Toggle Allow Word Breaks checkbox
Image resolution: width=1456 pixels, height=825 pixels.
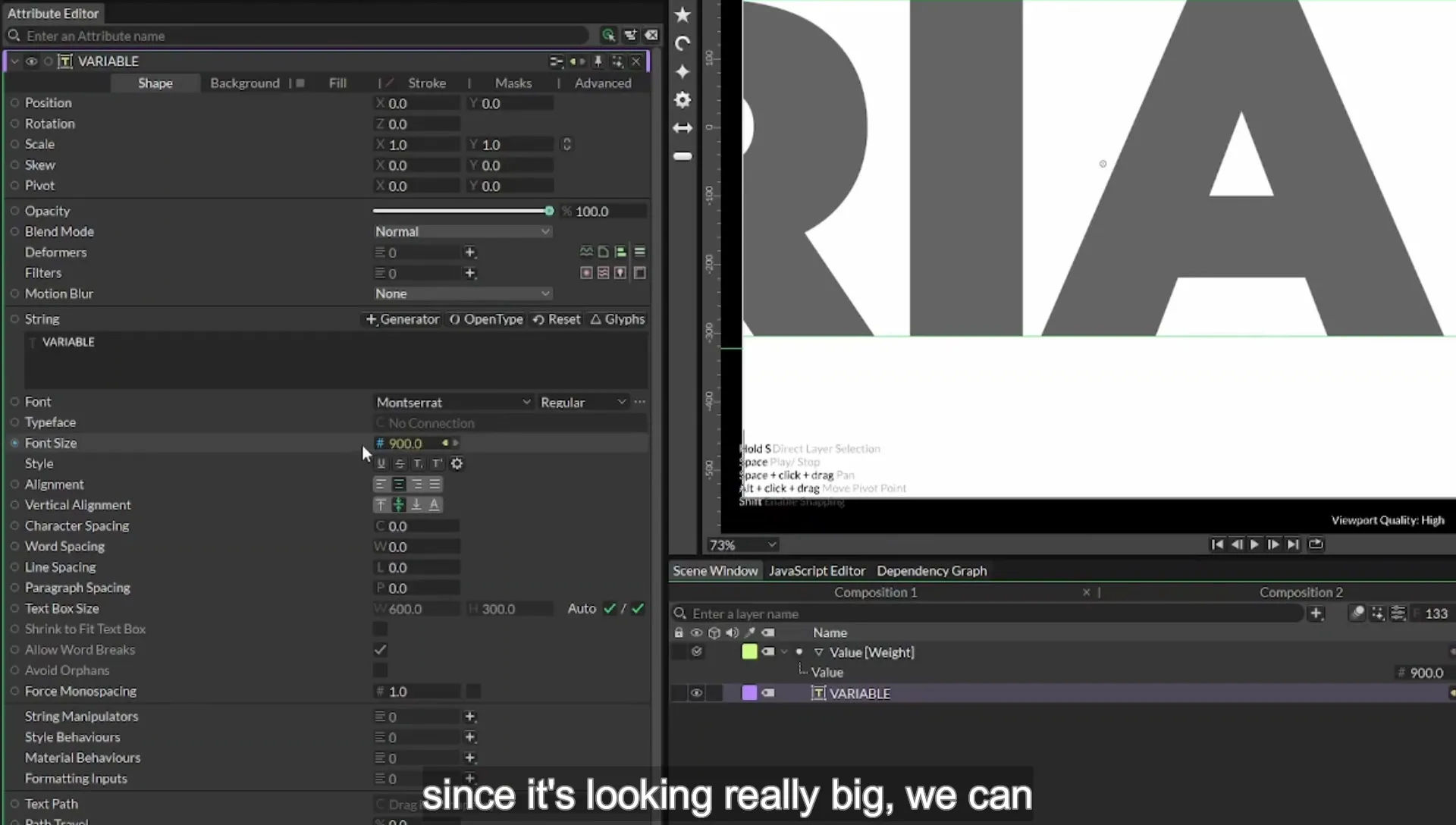coord(380,650)
